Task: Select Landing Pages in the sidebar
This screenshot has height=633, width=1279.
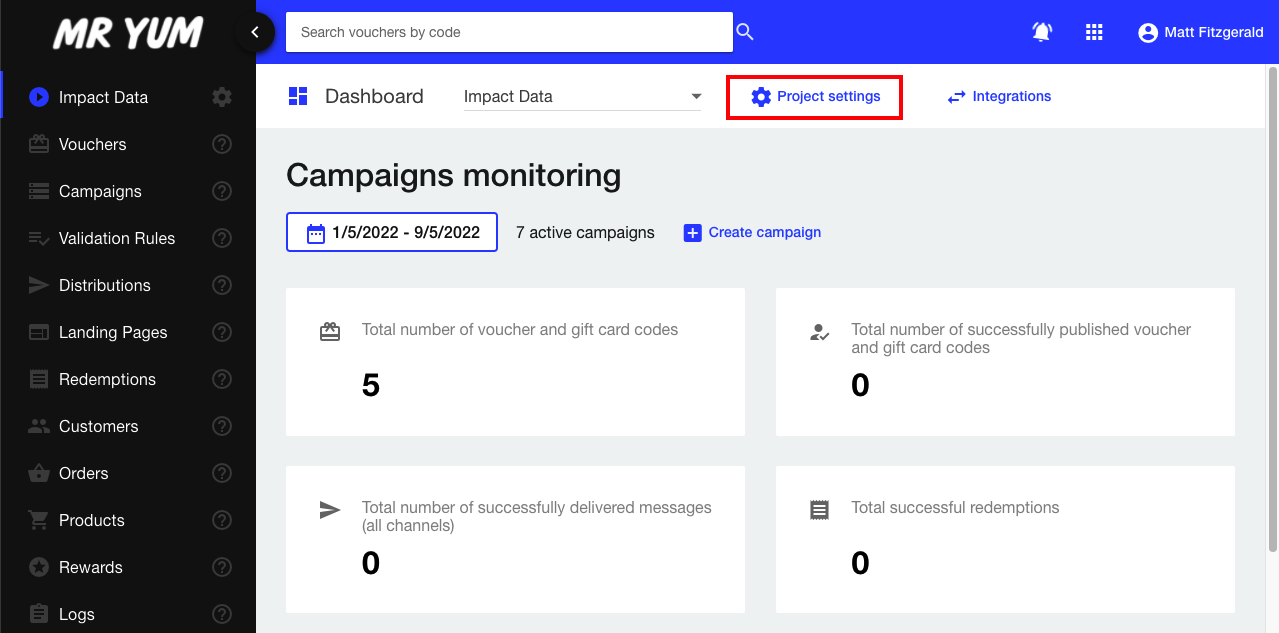Action: [112, 332]
